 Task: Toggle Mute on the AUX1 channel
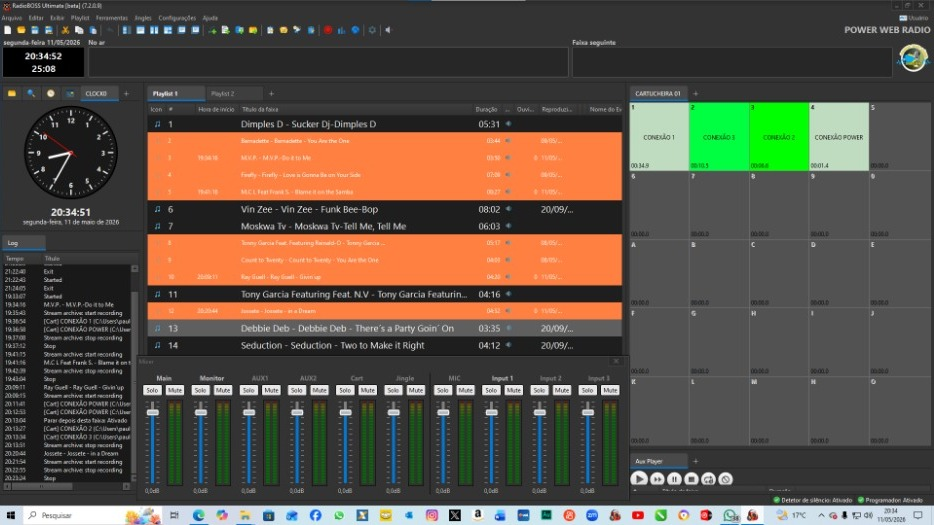click(x=271, y=390)
